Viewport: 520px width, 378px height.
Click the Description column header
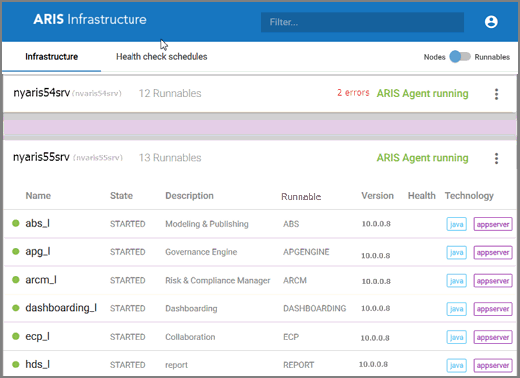point(189,196)
